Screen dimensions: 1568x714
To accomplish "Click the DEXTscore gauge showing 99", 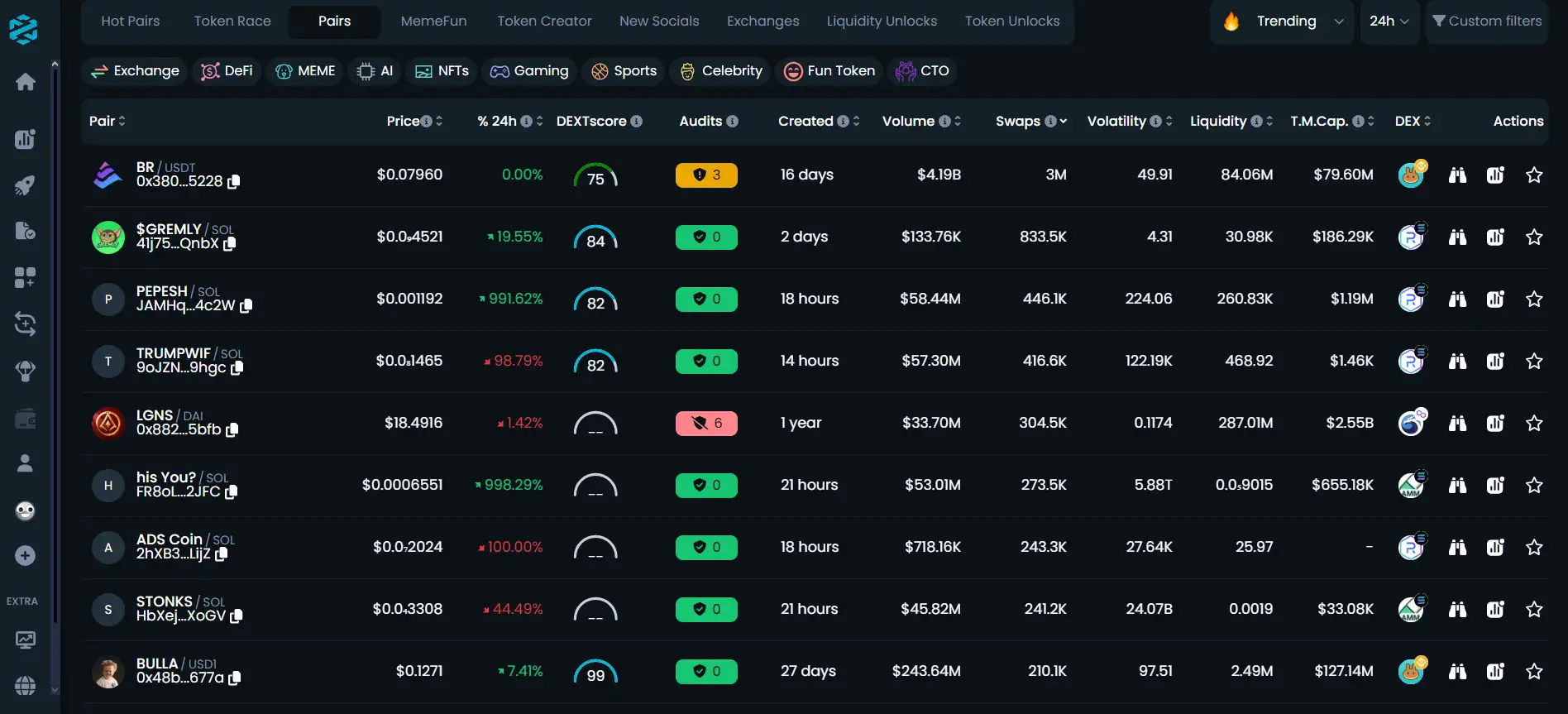I will [595, 672].
